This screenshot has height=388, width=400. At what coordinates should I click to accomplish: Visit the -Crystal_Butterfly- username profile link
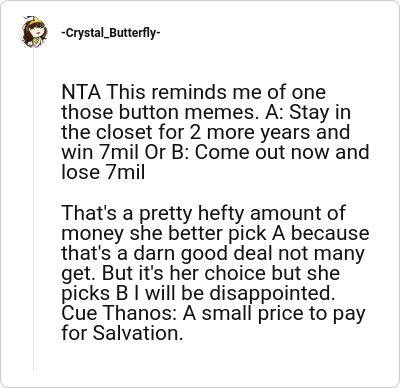coord(111,33)
